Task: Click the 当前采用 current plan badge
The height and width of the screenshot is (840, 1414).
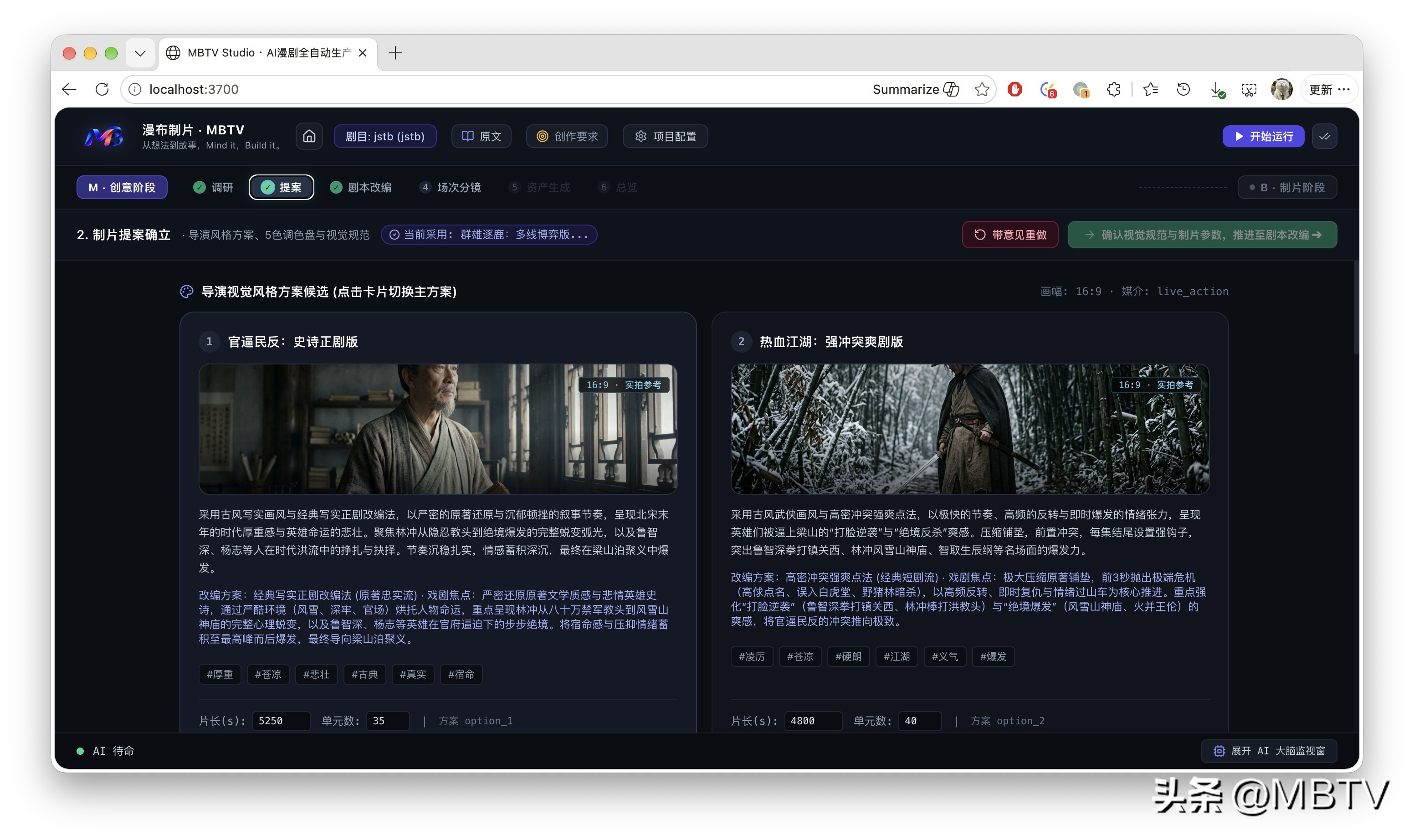Action: click(x=489, y=235)
